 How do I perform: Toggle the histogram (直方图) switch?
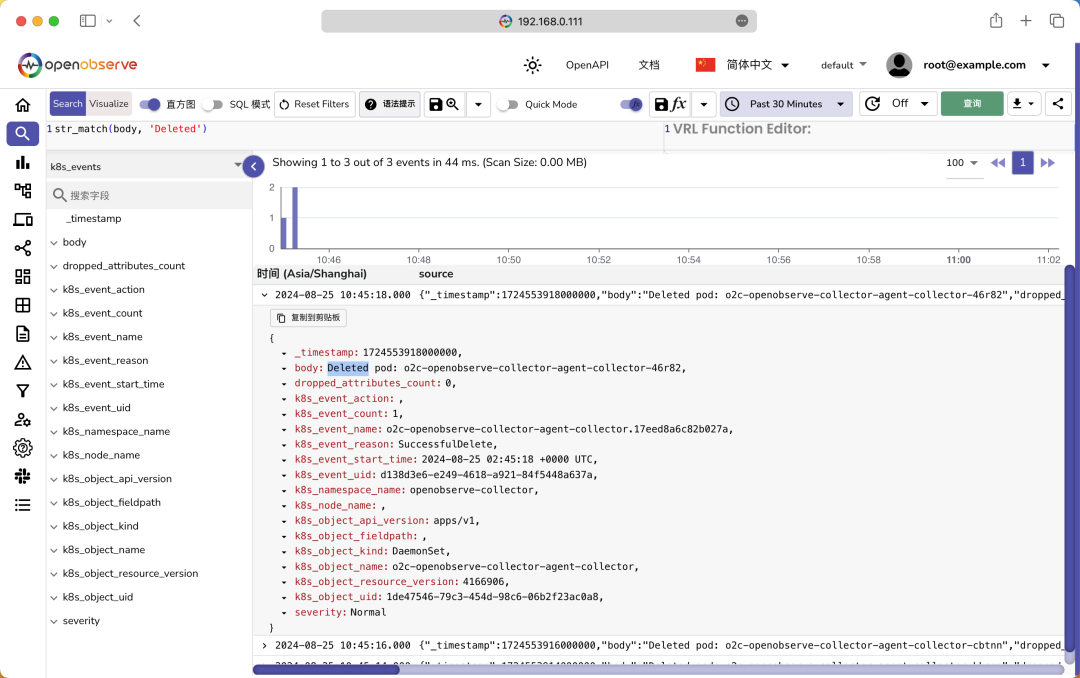point(149,105)
